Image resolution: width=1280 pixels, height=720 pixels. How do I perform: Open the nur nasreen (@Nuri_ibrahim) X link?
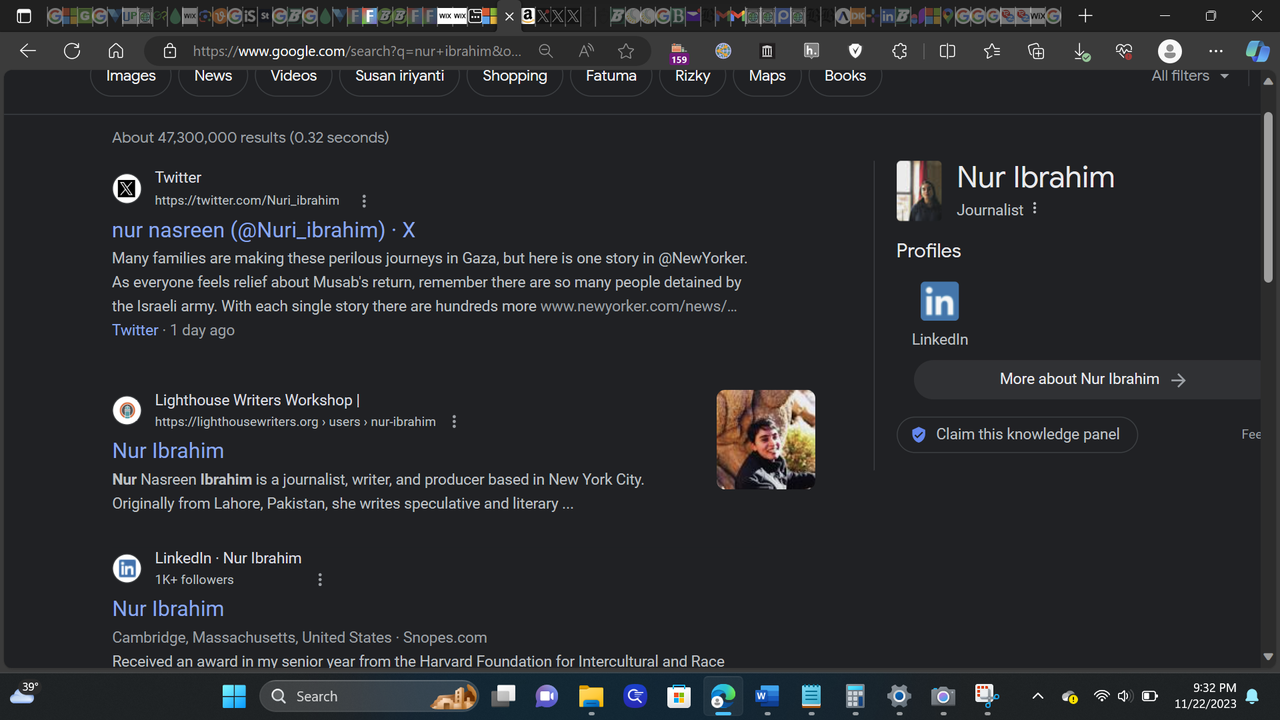263,230
